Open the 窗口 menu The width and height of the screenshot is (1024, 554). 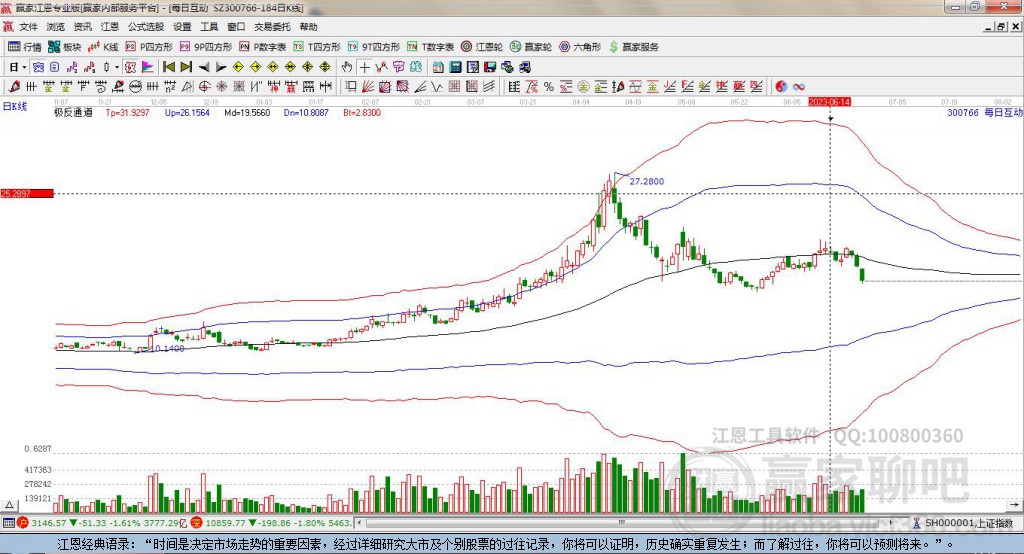point(236,27)
